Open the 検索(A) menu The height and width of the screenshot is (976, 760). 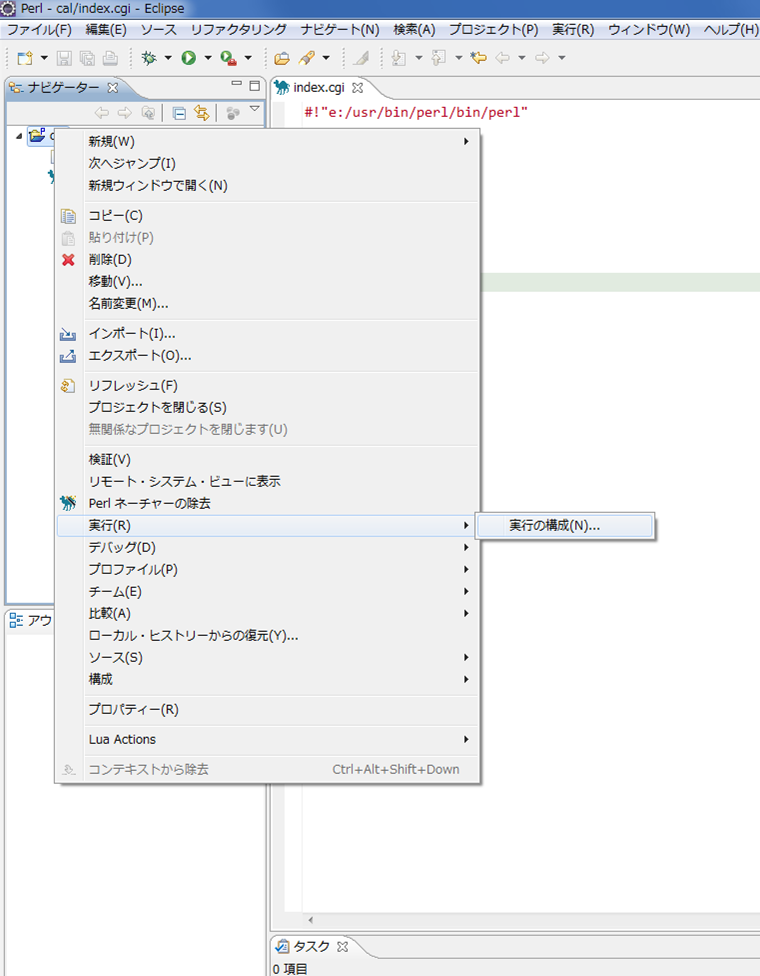click(414, 30)
